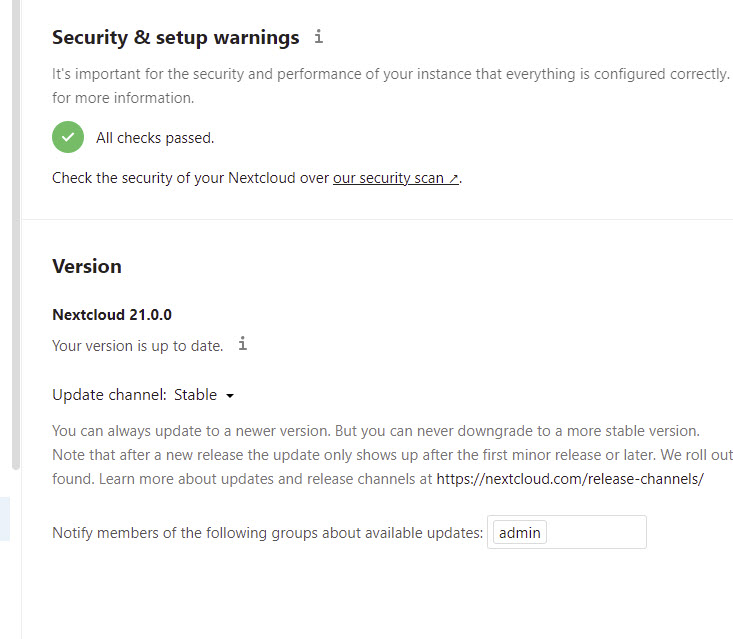Click the 'Notify members of the following groups' label

pos(267,533)
